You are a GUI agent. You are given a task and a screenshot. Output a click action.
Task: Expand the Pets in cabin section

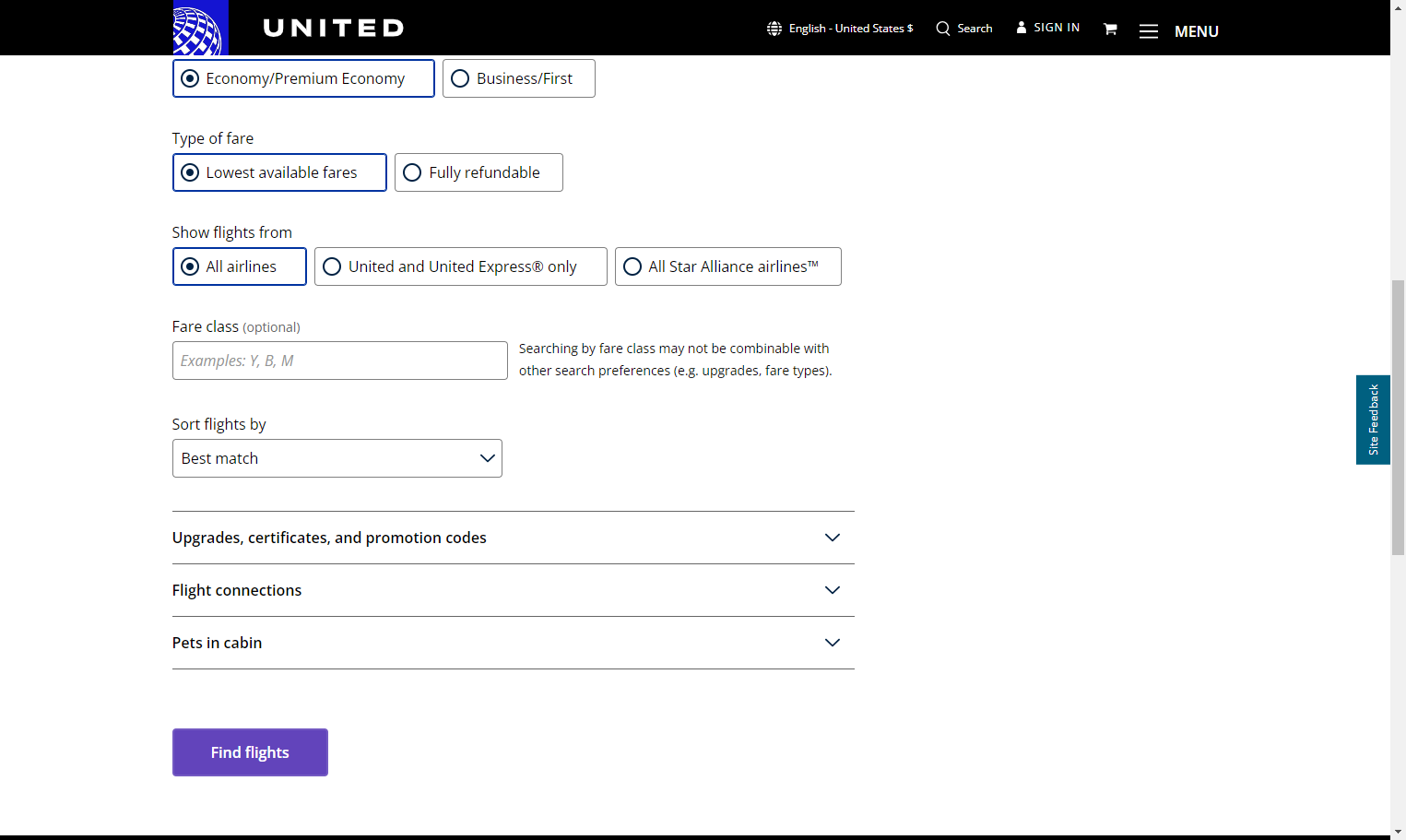point(514,643)
